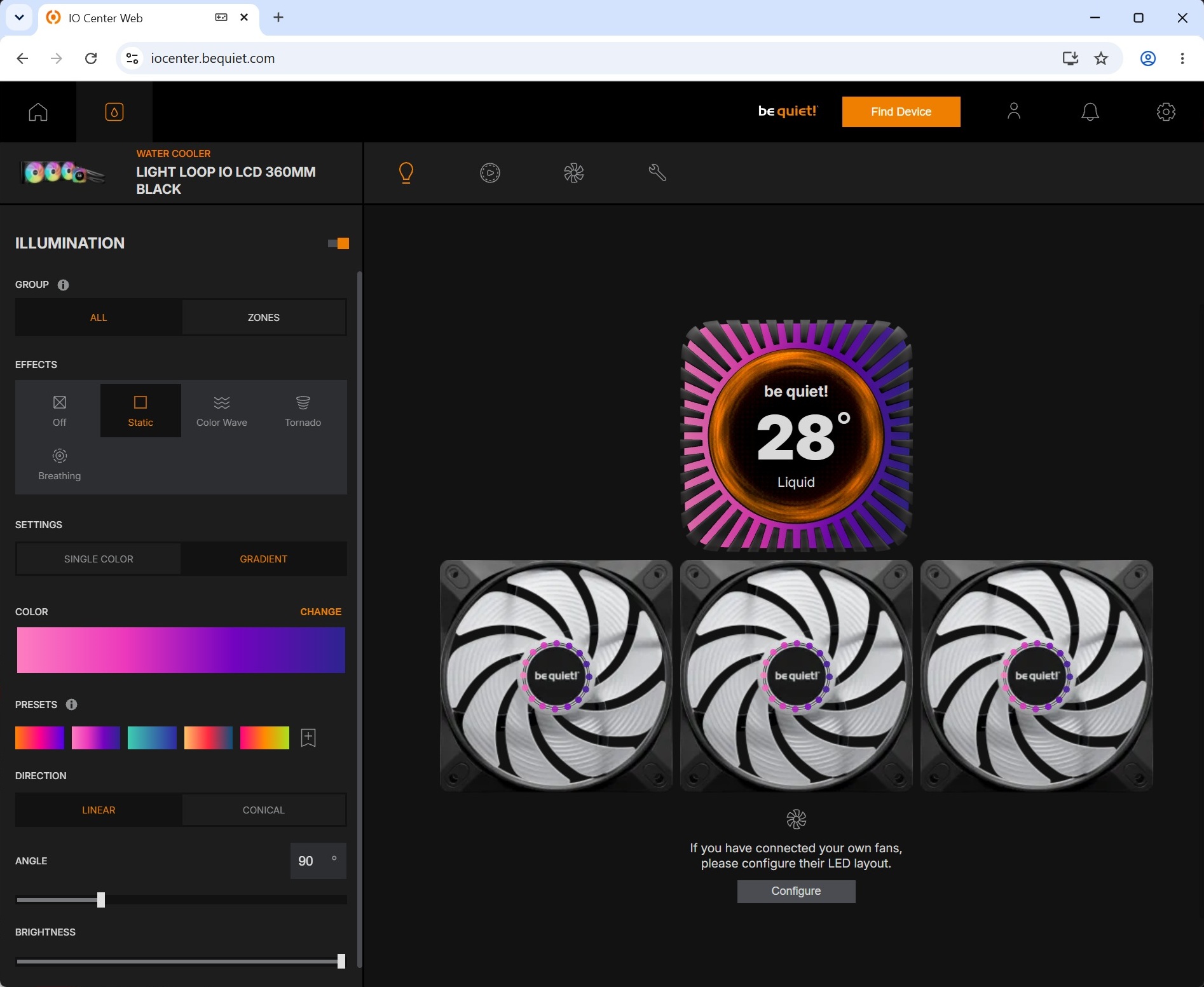The image size is (1204, 987).
Task: Show info about Presets
Action: (x=72, y=704)
